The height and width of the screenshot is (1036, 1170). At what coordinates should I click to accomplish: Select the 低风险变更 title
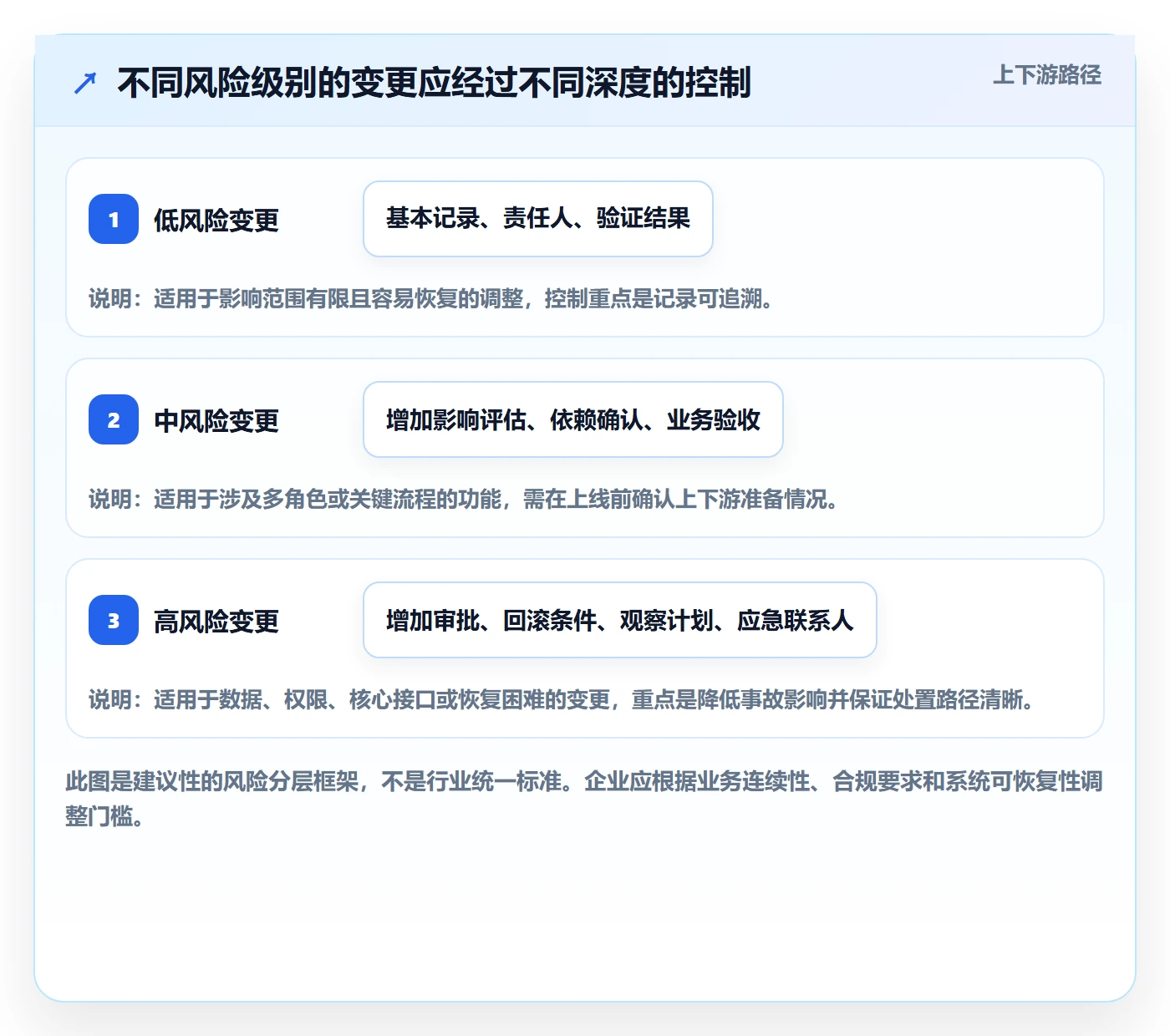click(x=216, y=220)
